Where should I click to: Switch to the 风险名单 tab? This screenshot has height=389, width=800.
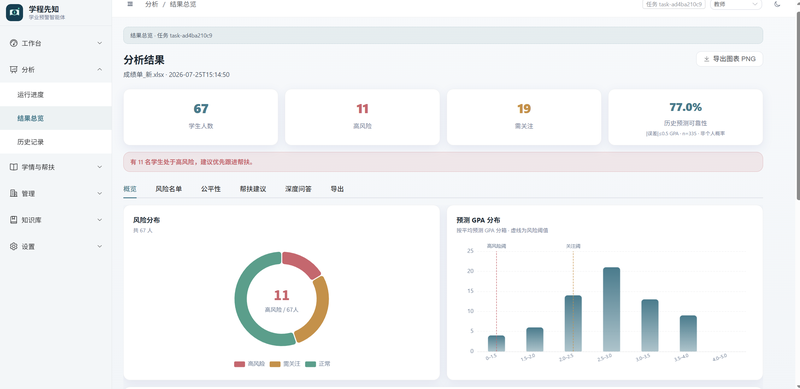pos(169,189)
